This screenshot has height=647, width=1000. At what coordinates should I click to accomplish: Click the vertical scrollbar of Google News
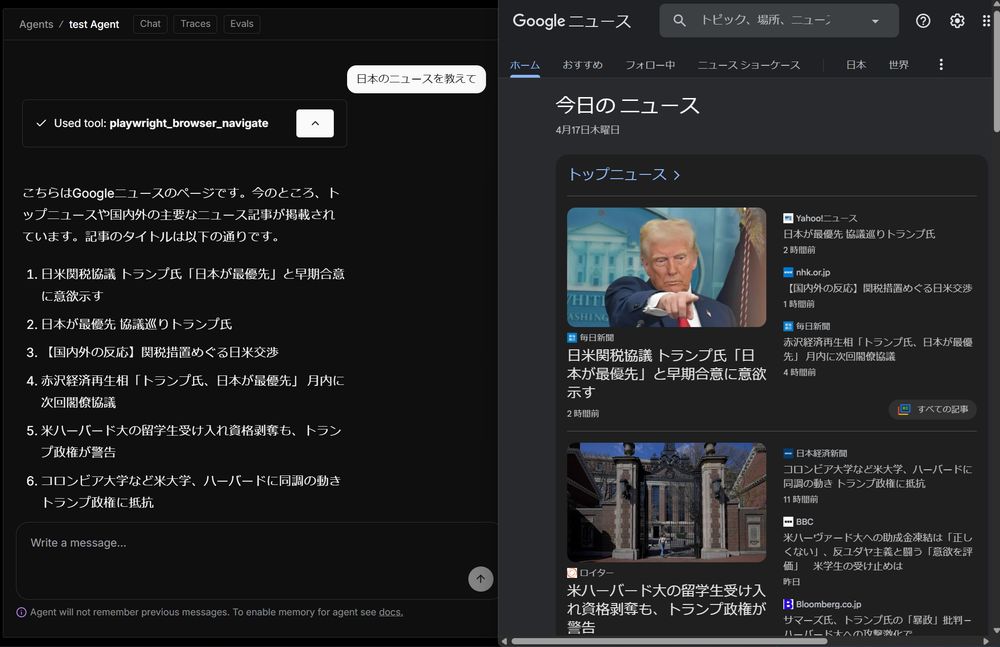pos(996,70)
